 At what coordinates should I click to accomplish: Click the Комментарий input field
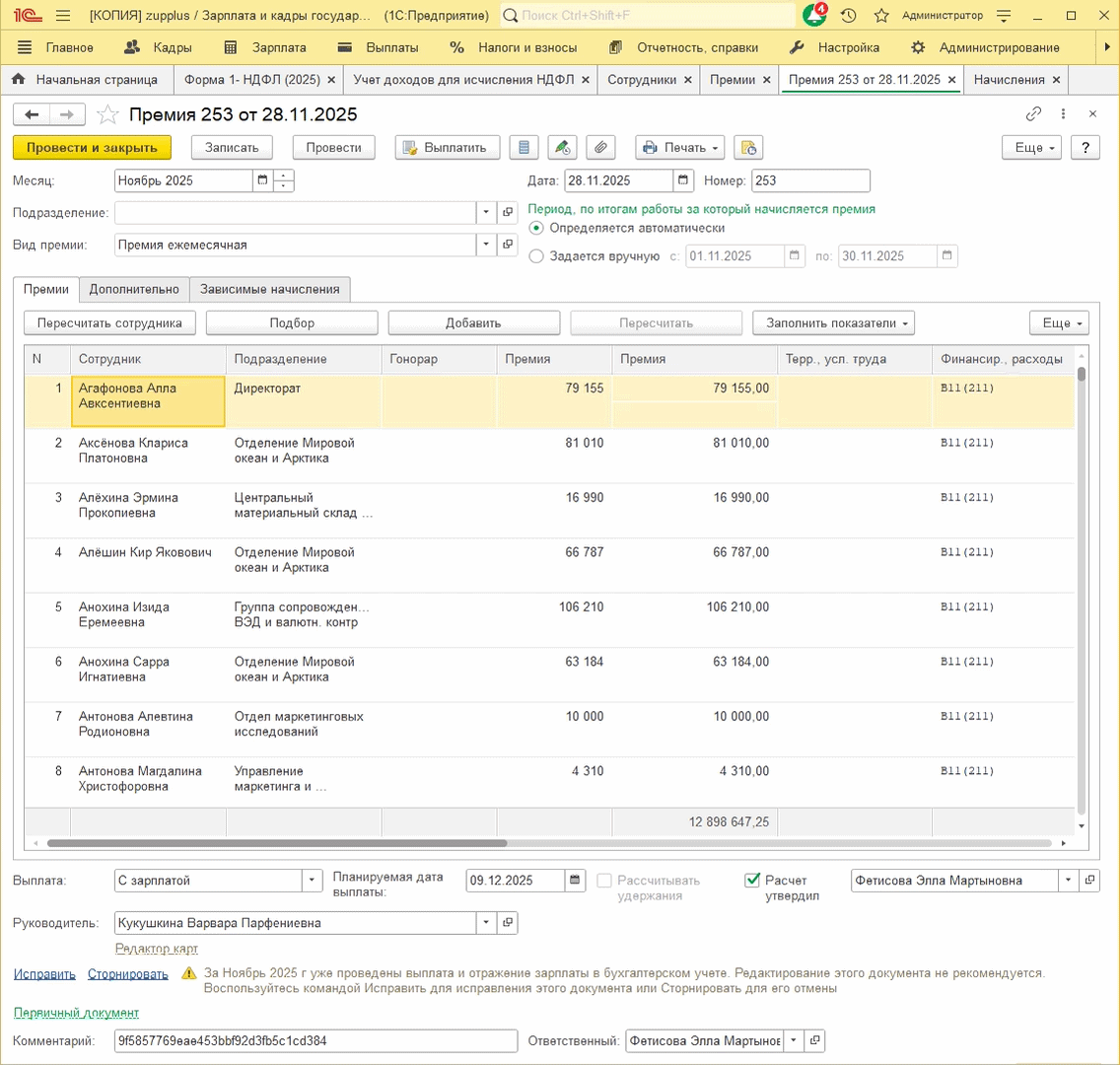click(x=315, y=1040)
